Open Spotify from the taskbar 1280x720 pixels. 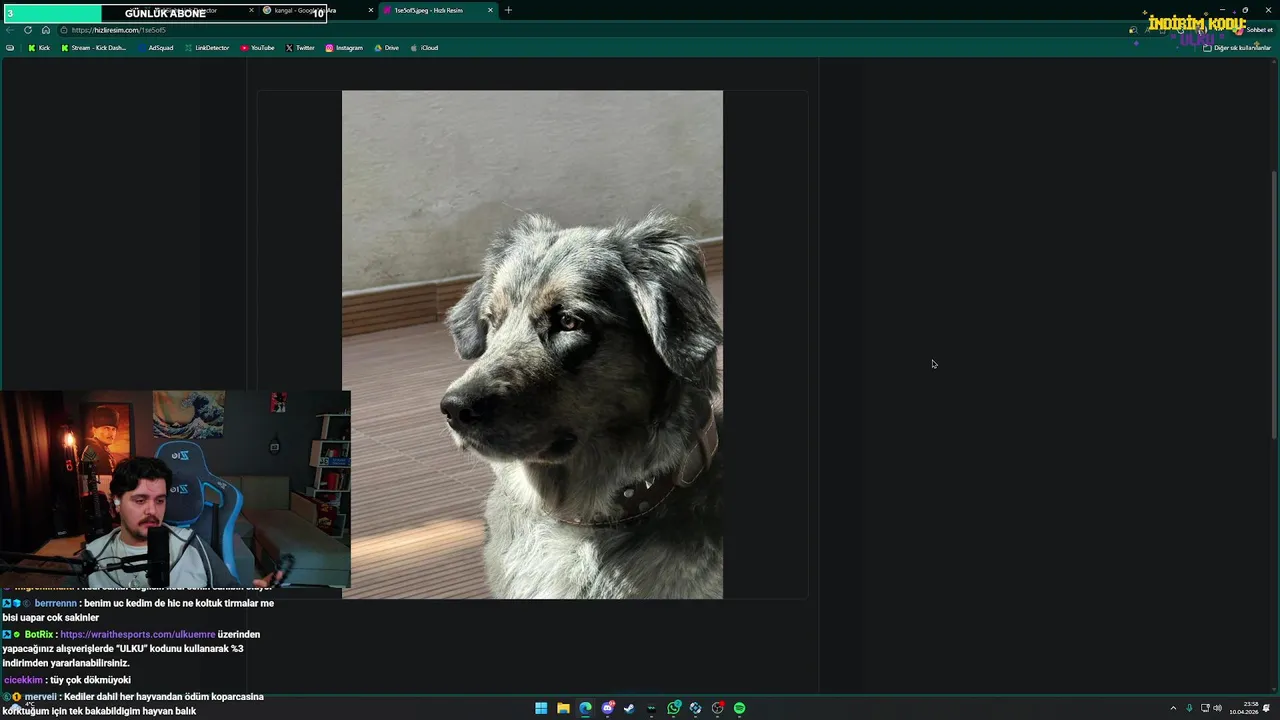(739, 708)
